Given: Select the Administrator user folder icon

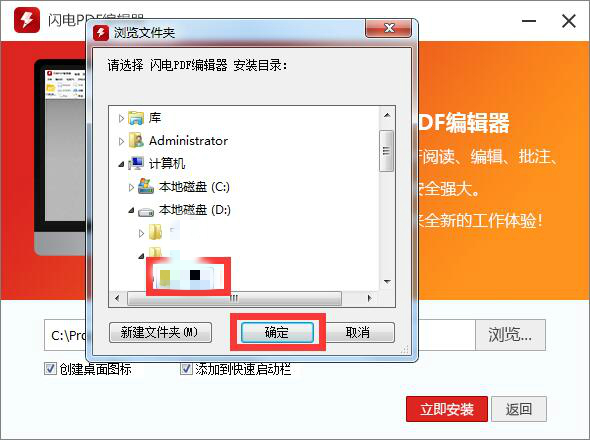Looking at the screenshot, I should (136, 140).
